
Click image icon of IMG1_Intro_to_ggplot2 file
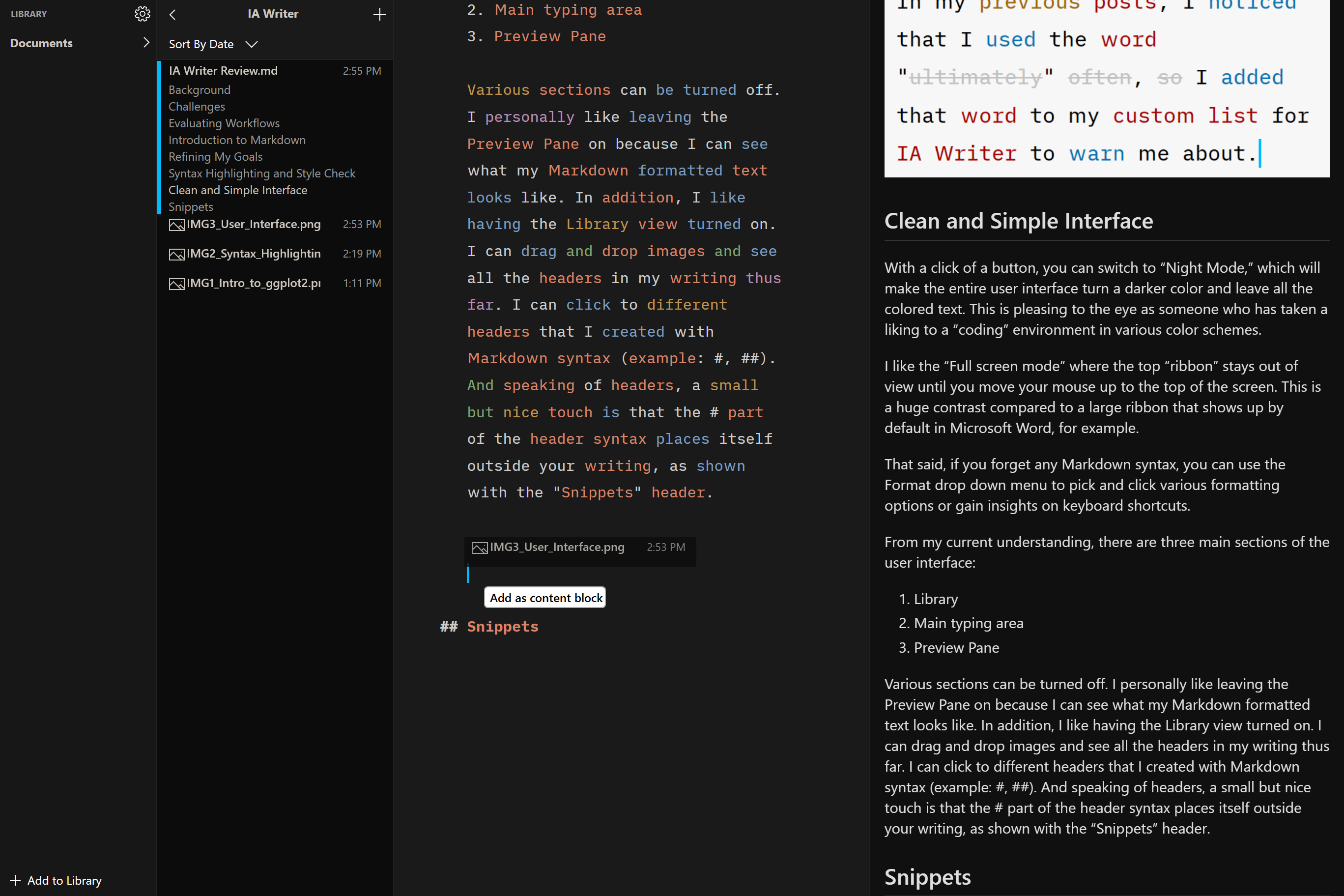click(x=176, y=284)
